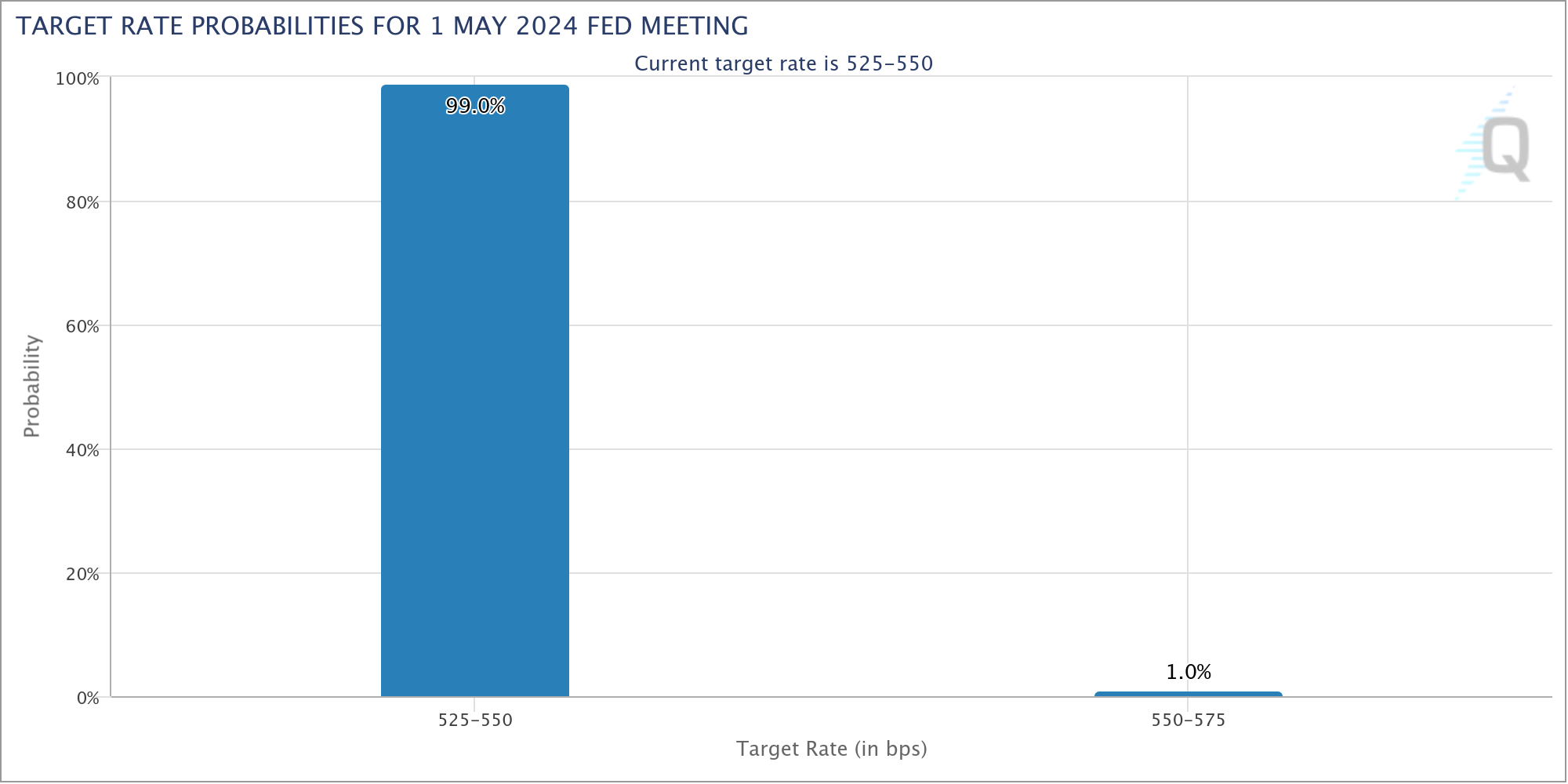Click the 40% y-axis tick label
1568x784 pixels.
(82, 451)
